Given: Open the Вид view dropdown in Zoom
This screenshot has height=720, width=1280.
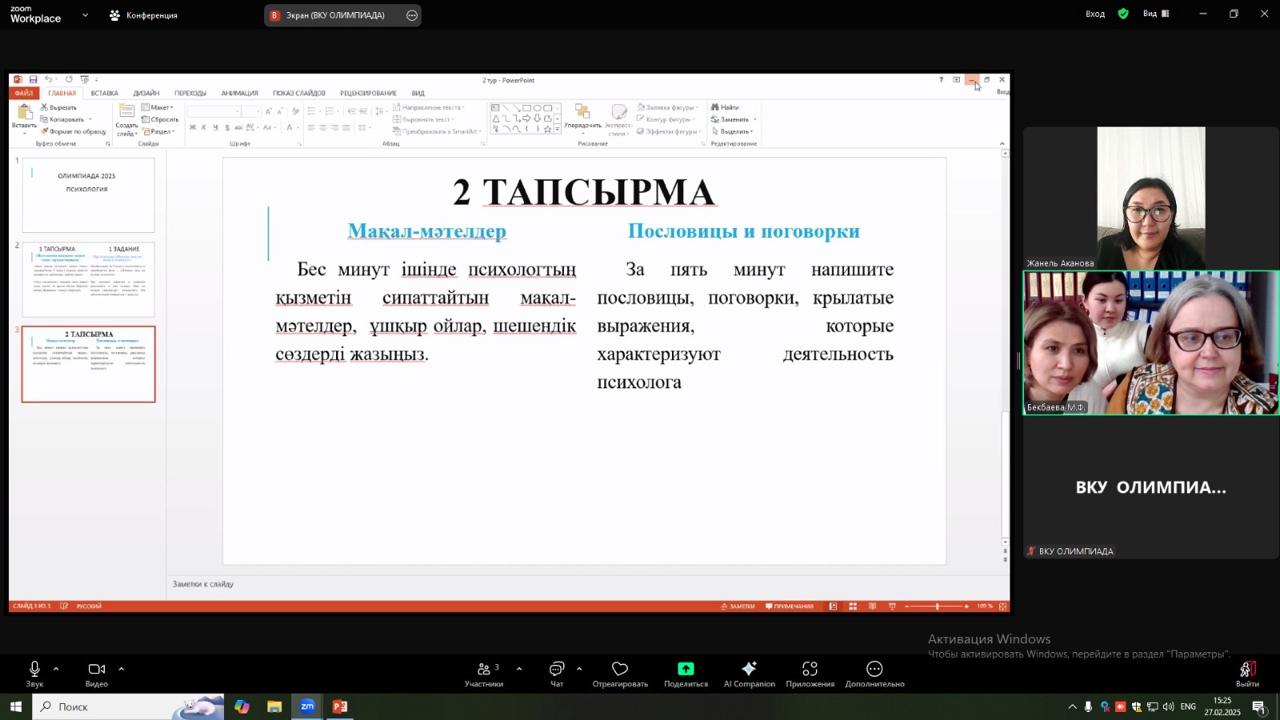Looking at the screenshot, I should 1155,14.
